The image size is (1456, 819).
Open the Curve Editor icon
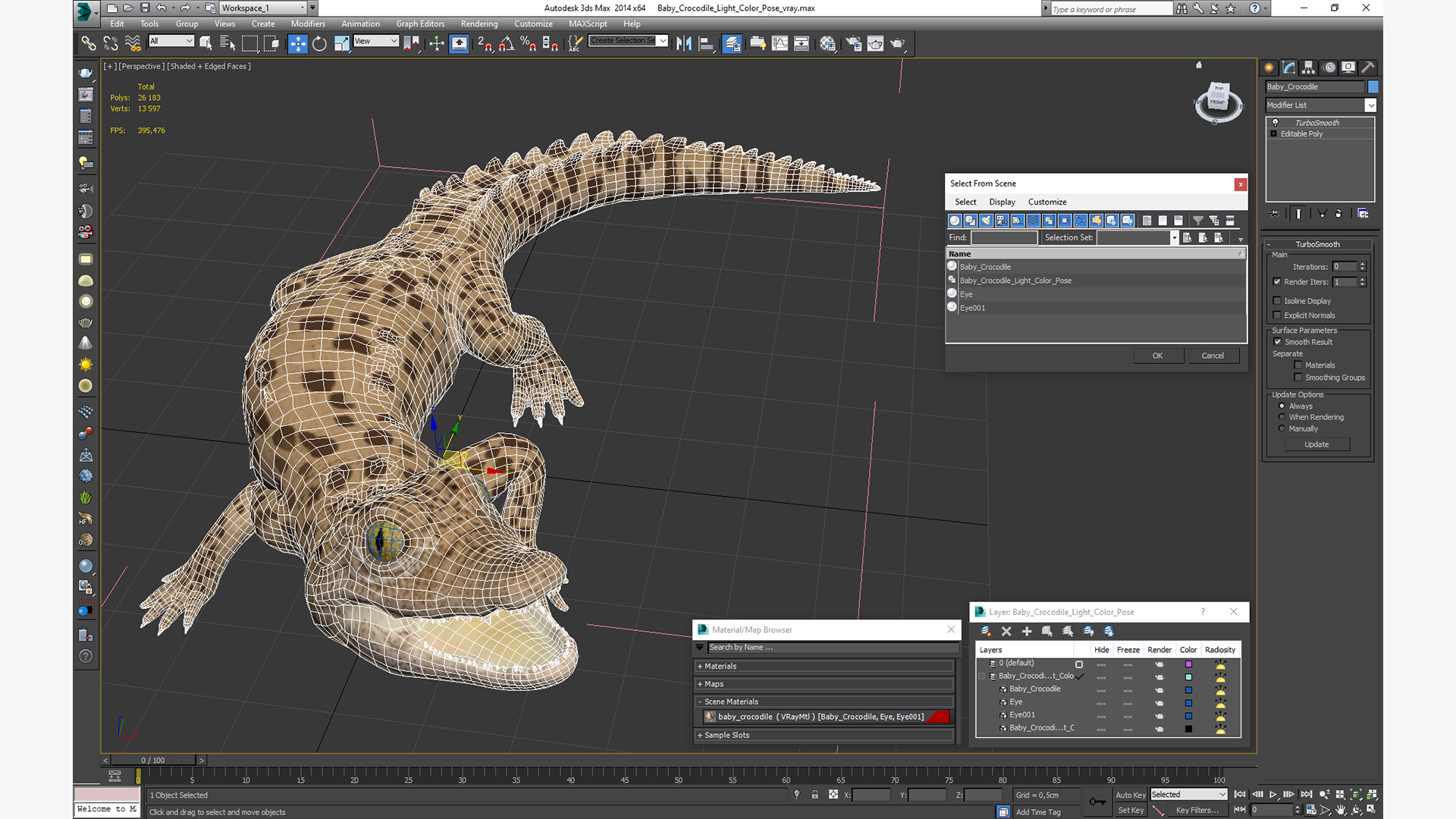[x=780, y=44]
